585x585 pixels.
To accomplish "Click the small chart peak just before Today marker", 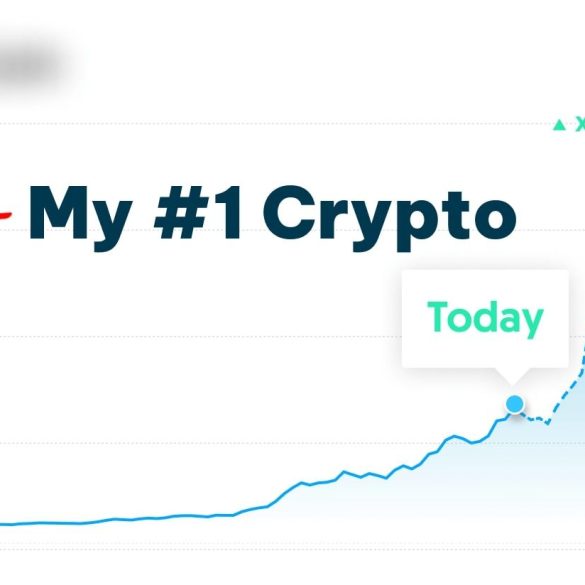I will point(454,436).
